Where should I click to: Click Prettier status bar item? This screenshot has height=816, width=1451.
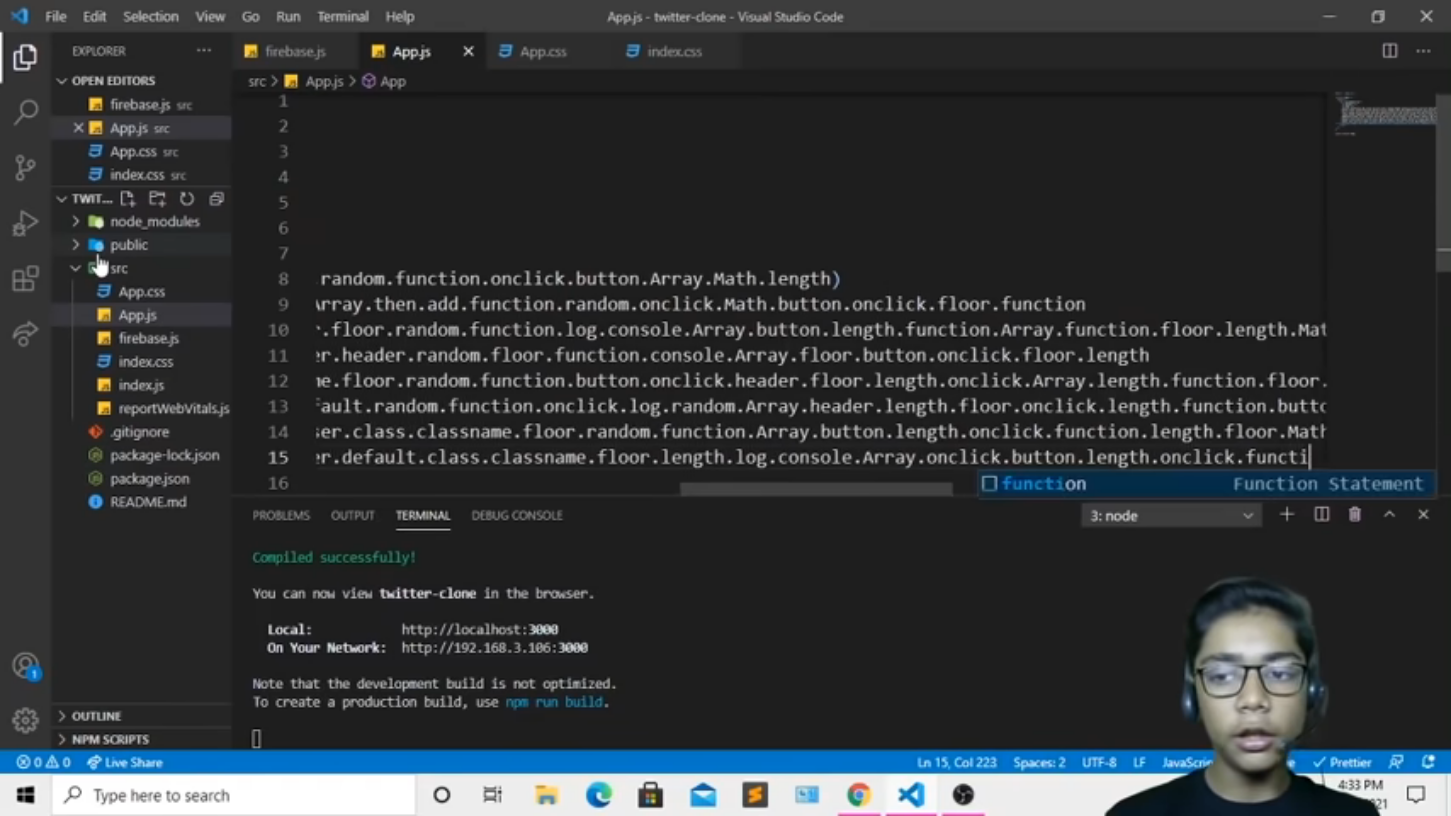1342,762
